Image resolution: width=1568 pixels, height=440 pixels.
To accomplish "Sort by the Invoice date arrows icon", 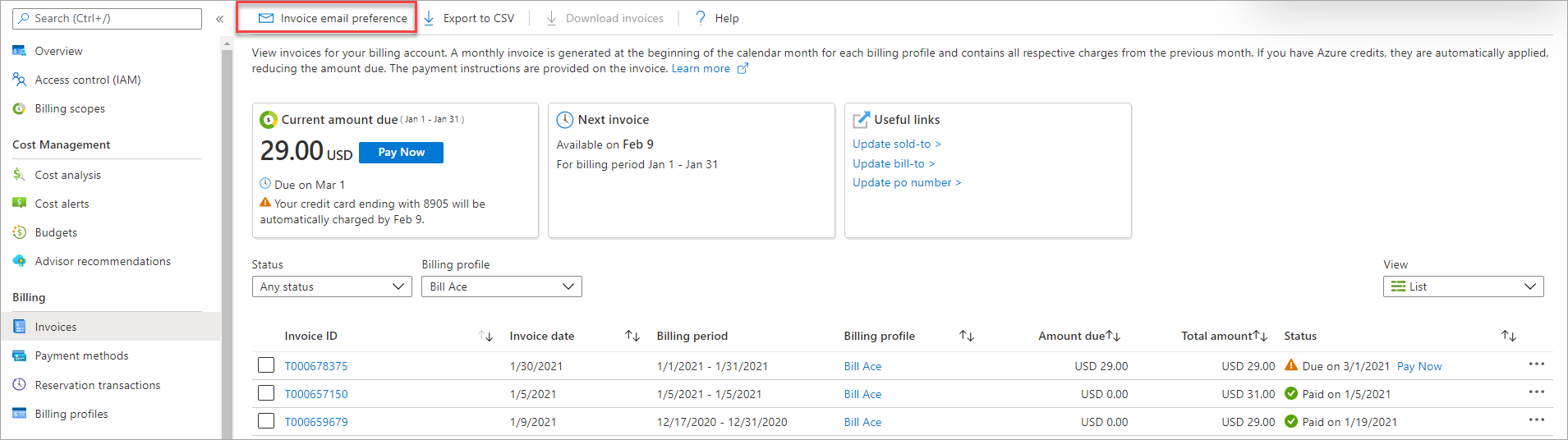I will tap(632, 336).
